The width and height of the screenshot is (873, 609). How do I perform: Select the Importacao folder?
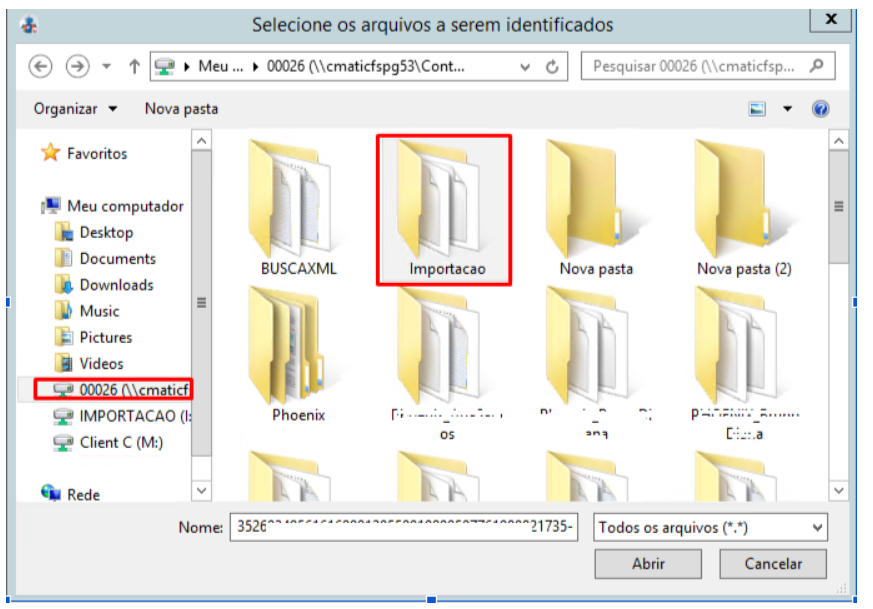point(444,210)
